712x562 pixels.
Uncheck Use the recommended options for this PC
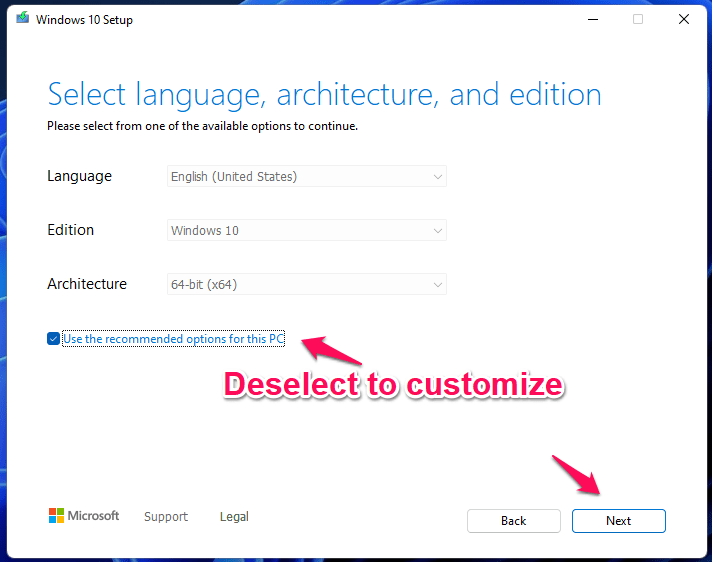click(x=54, y=339)
